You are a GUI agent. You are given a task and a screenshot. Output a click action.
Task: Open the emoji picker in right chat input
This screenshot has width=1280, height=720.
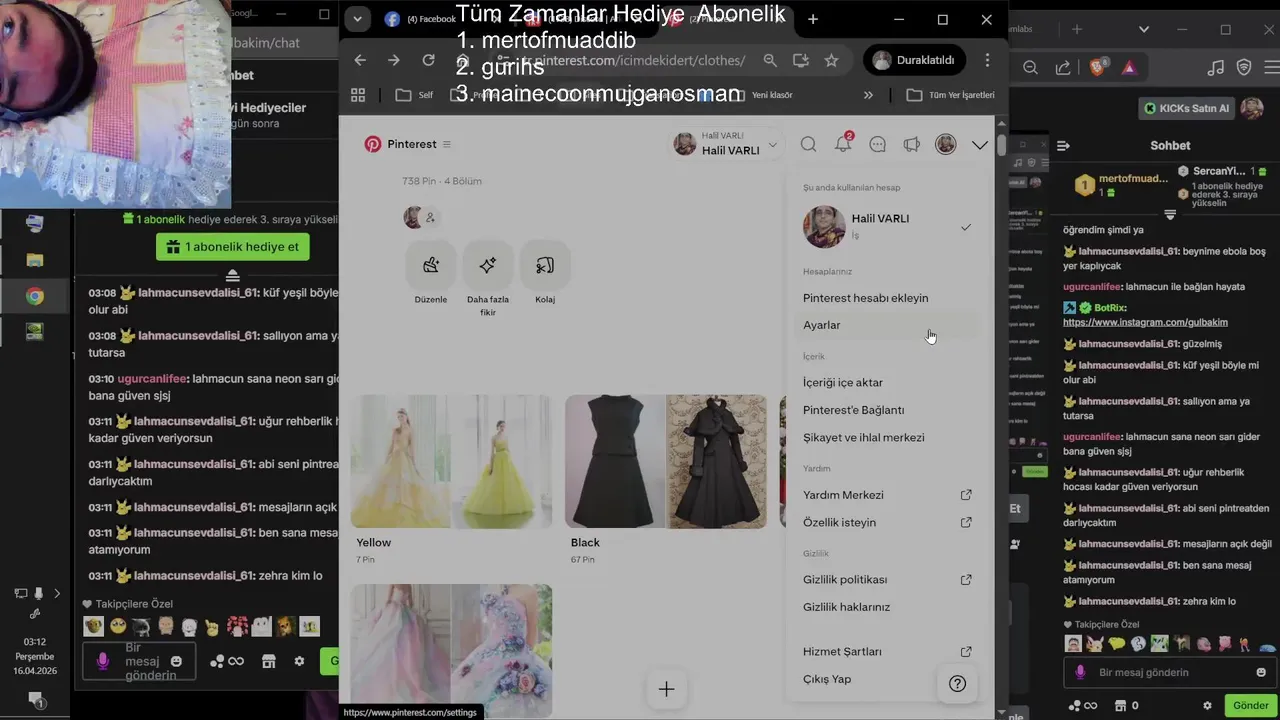pos(1261,673)
